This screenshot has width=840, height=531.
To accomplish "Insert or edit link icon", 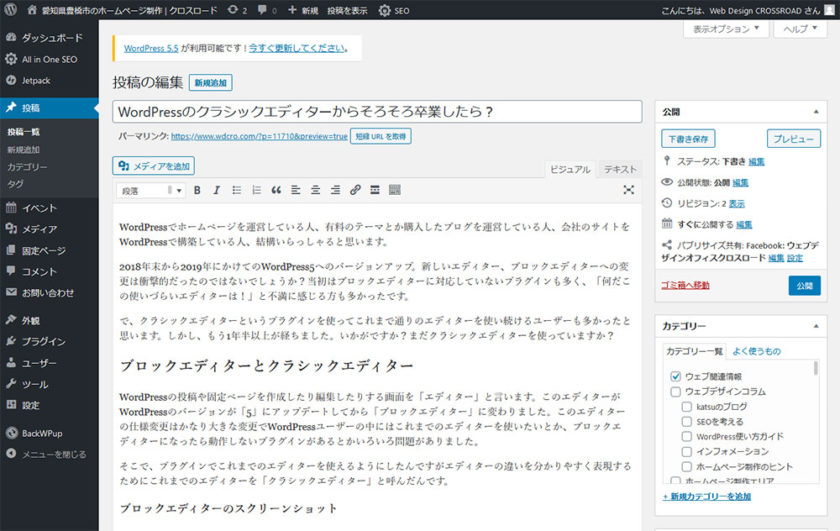I will pos(355,190).
